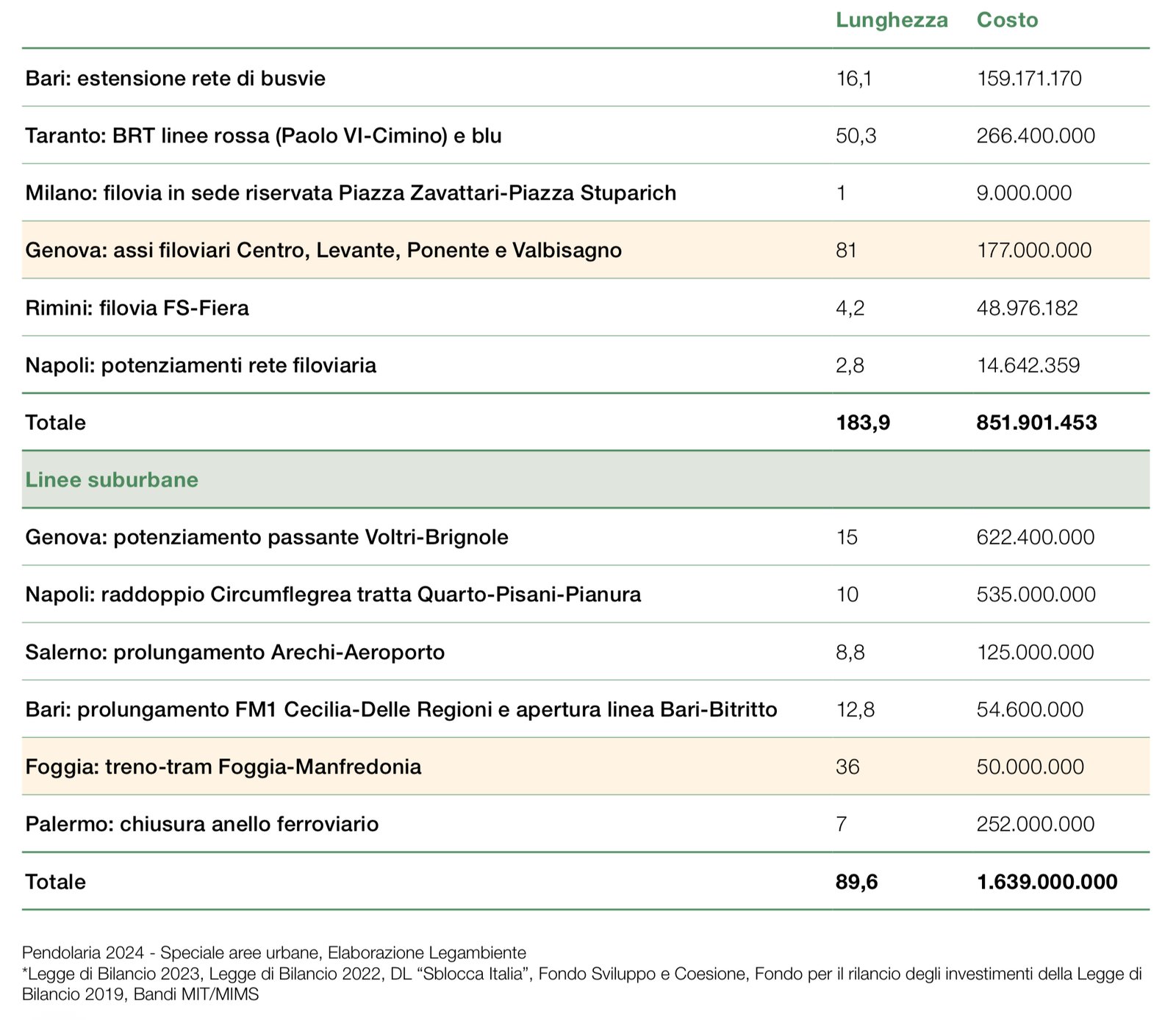Screen dimensions: 1176x1020
Task: Click highlighted Genova assi filoviari row
Action: tap(323, 251)
